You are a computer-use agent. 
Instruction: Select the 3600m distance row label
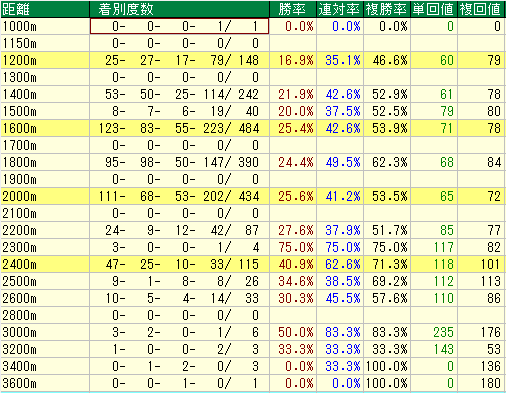pyautogui.click(x=19, y=383)
